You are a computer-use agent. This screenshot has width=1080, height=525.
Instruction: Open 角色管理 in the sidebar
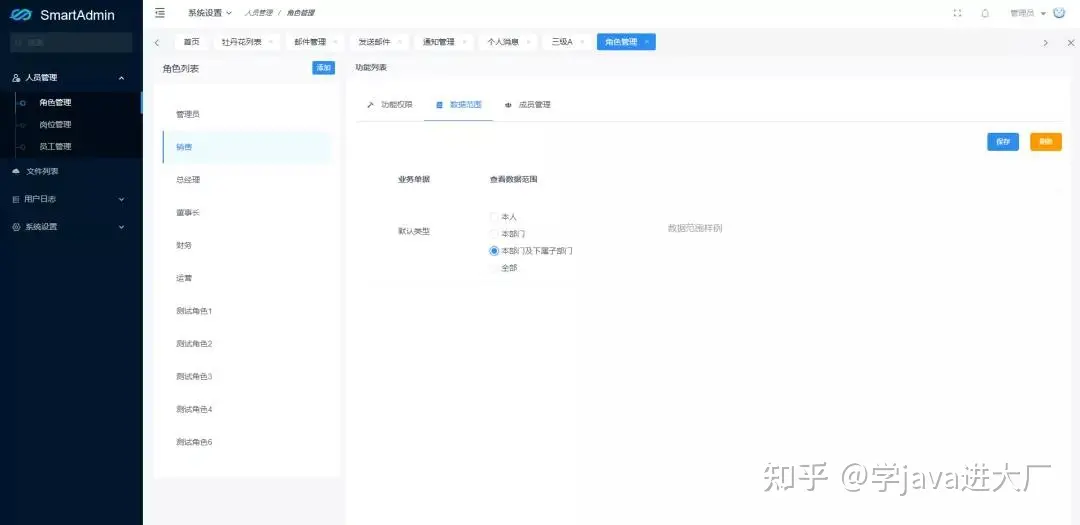pos(55,103)
